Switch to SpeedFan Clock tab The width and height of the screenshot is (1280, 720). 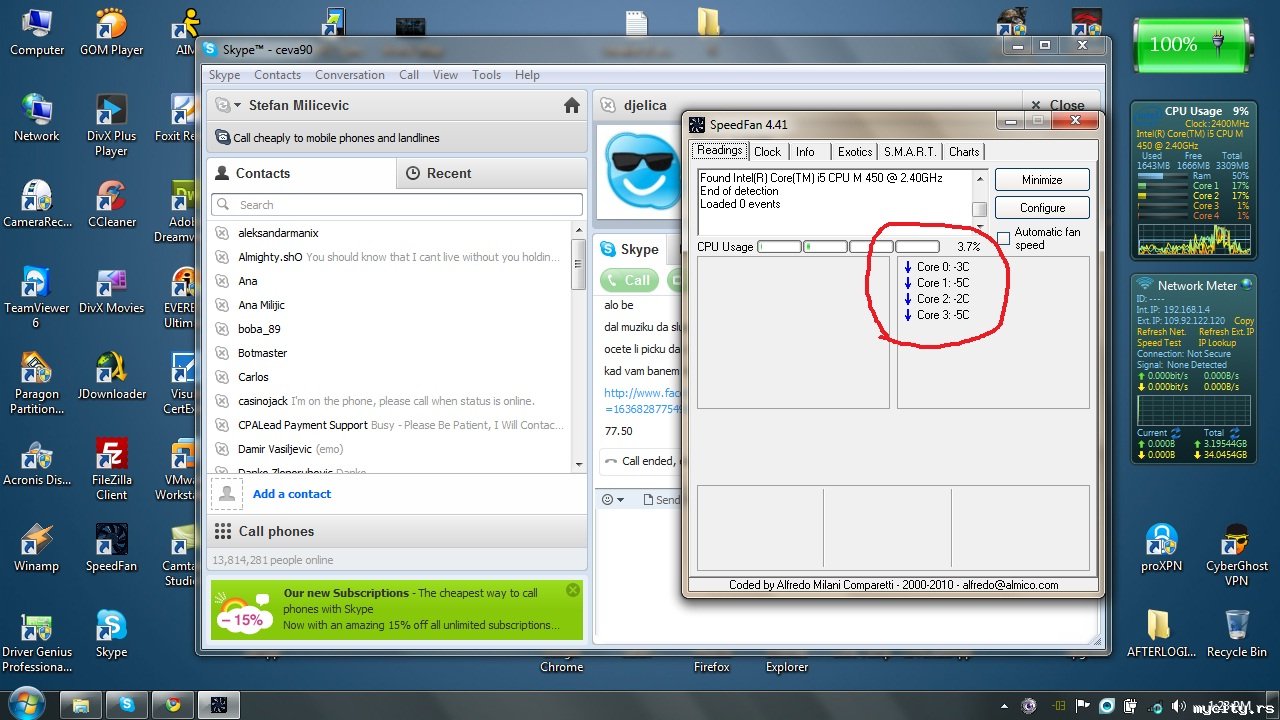767,152
